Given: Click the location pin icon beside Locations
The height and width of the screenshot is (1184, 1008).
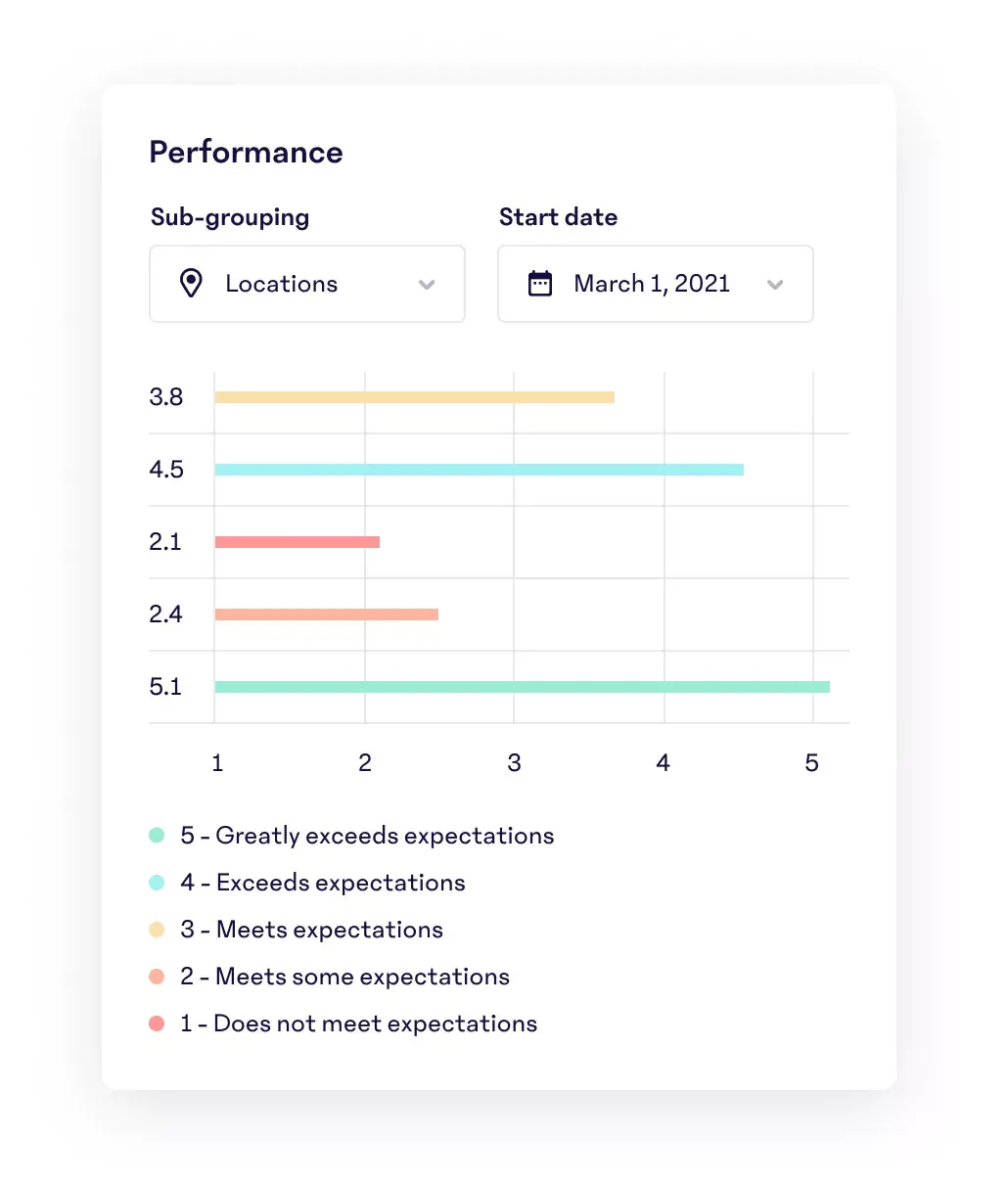Looking at the screenshot, I should tap(192, 284).
